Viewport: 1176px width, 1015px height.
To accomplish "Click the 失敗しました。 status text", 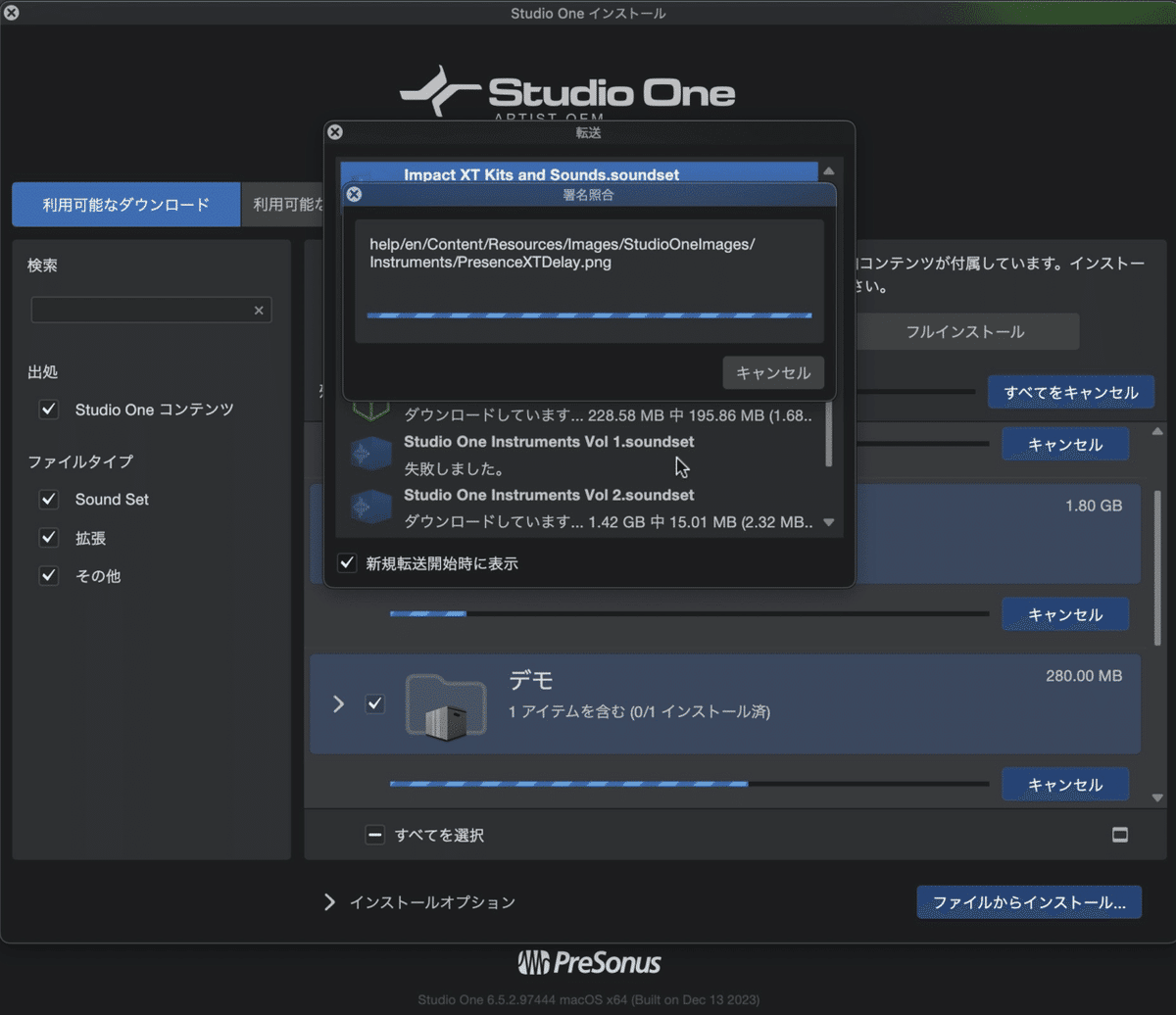I will 454,469.
